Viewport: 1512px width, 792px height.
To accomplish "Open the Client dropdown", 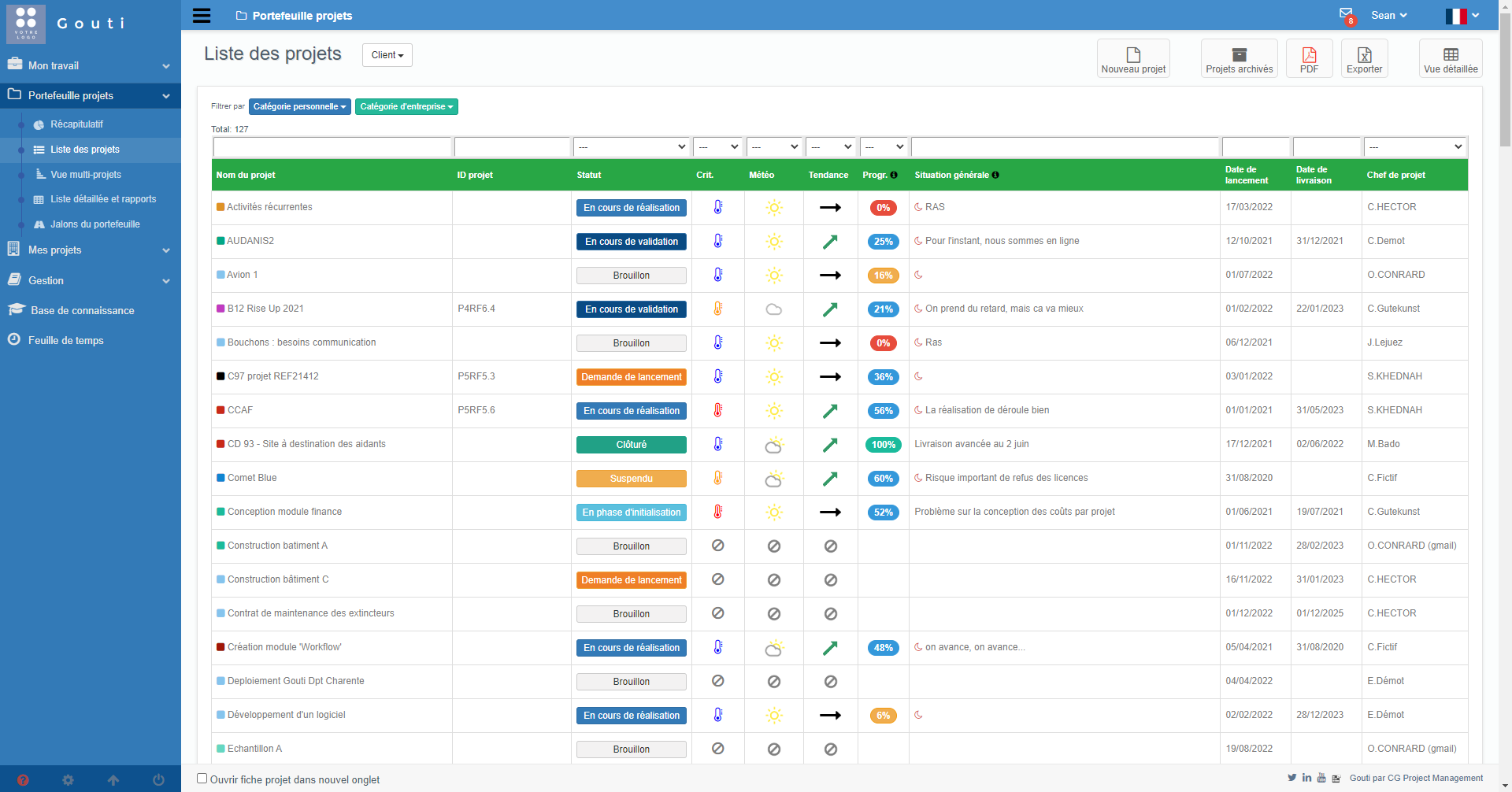I will pos(387,55).
